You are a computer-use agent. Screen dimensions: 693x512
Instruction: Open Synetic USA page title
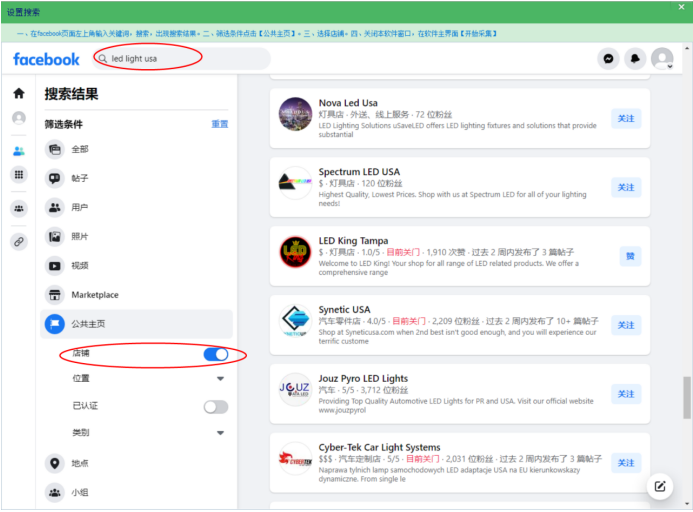coord(344,310)
